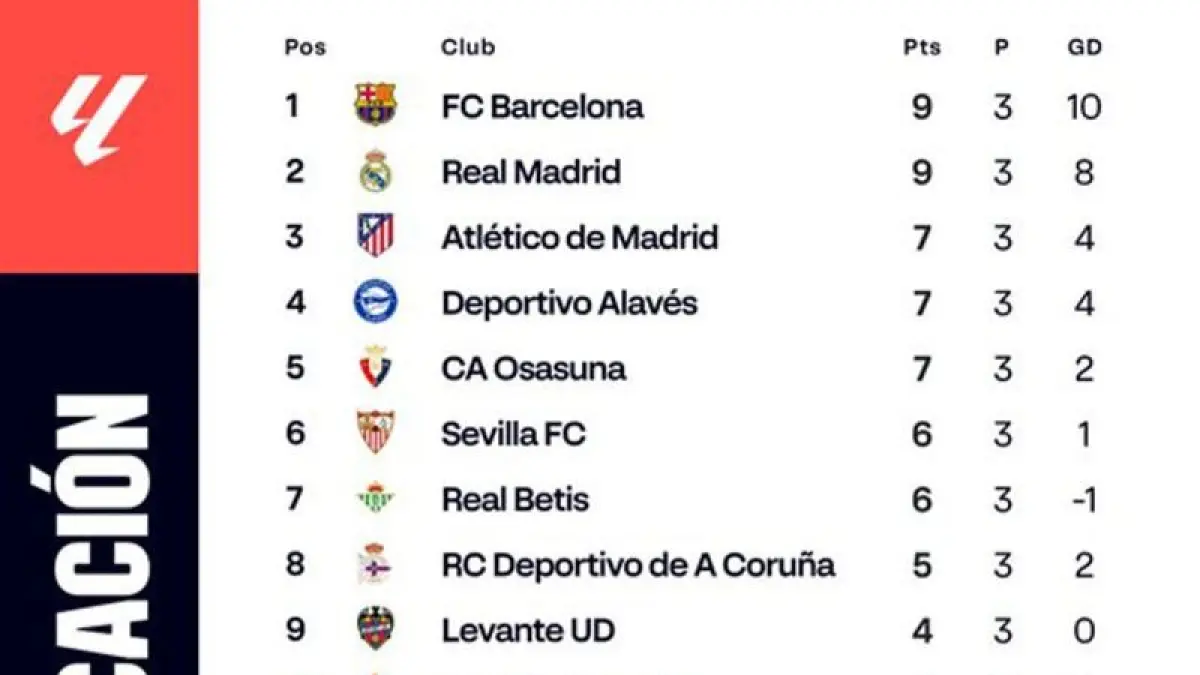Select the CA Osasuna crest
The width and height of the screenshot is (1200, 675).
pyautogui.click(x=376, y=368)
